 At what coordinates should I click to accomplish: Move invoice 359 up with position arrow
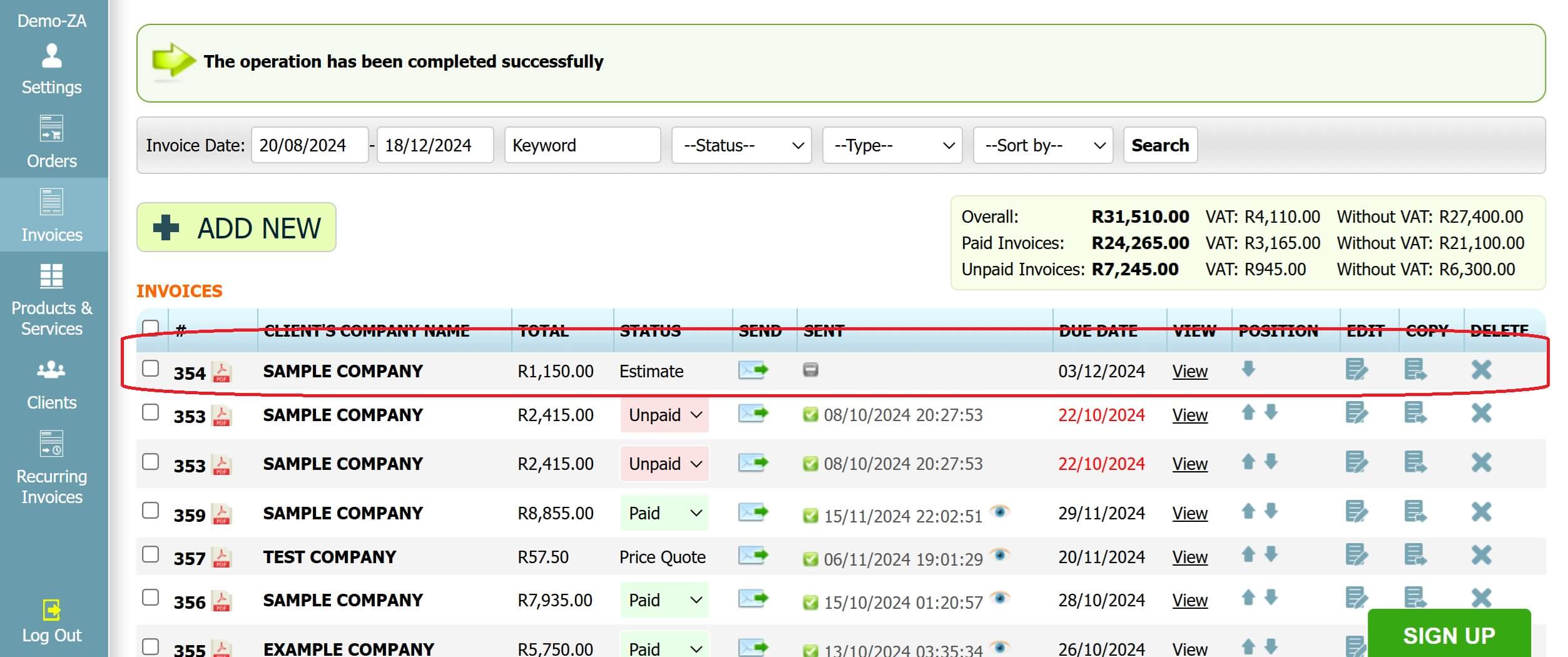tap(1248, 511)
